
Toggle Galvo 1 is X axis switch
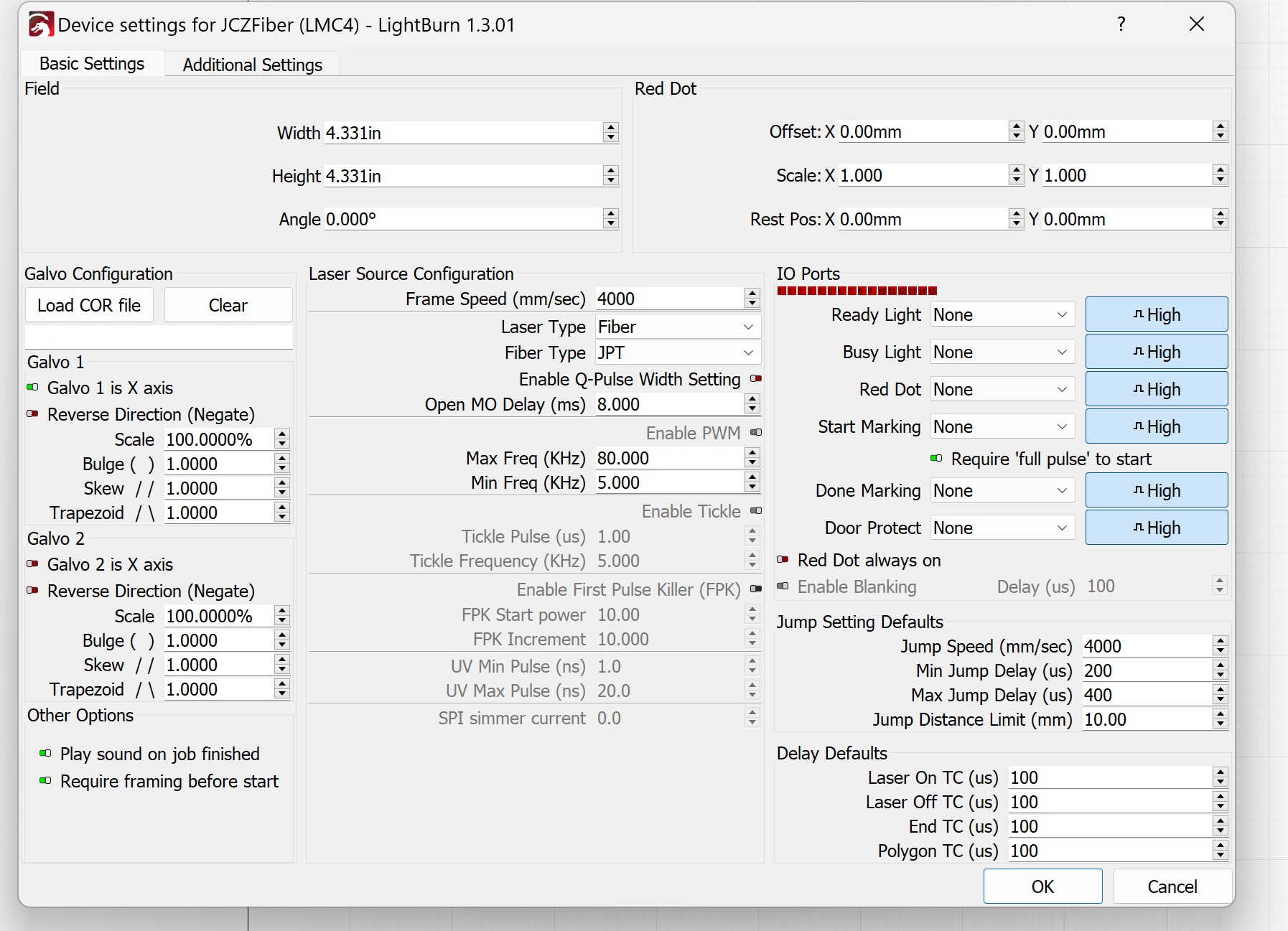(33, 388)
